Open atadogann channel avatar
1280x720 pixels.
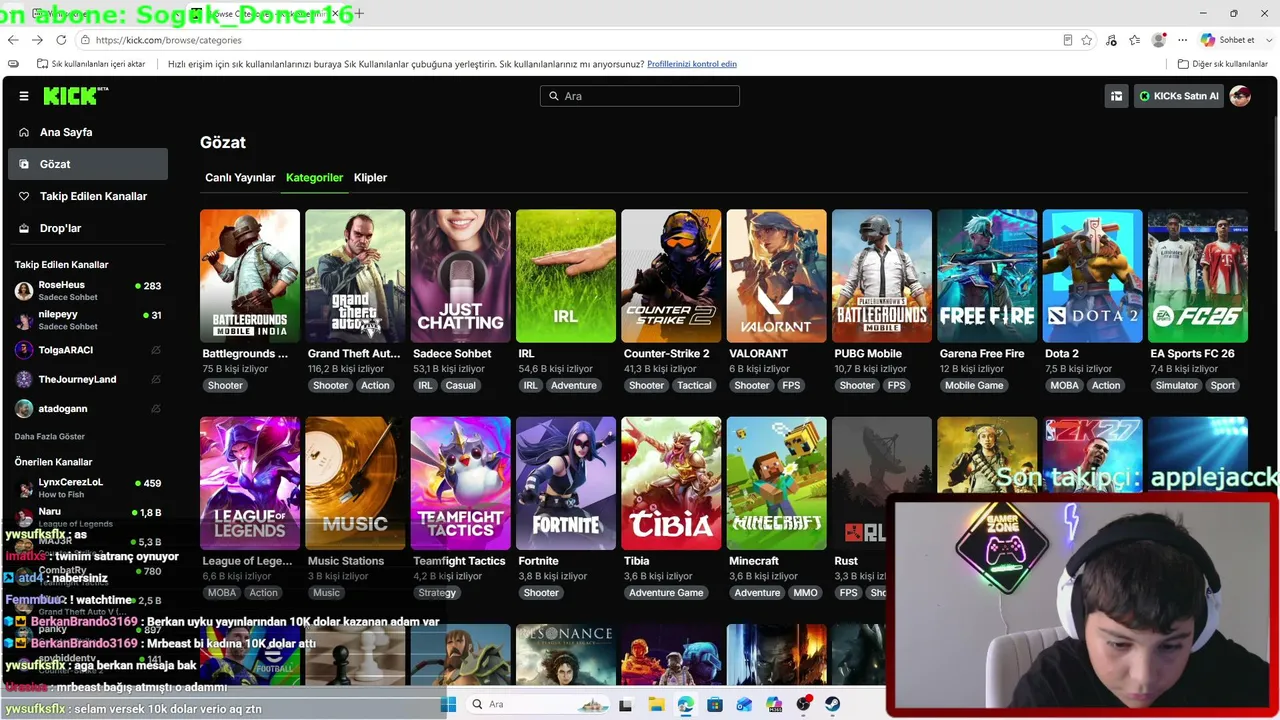(x=24, y=409)
